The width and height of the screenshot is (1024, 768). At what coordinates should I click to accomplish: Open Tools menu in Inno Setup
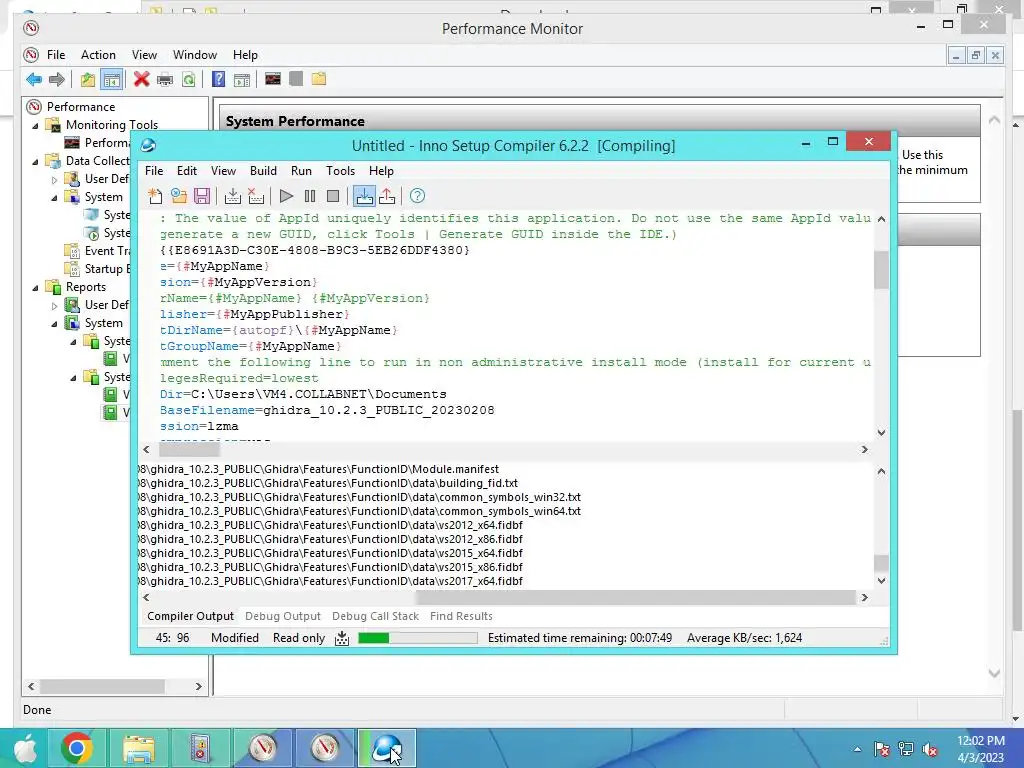click(340, 170)
